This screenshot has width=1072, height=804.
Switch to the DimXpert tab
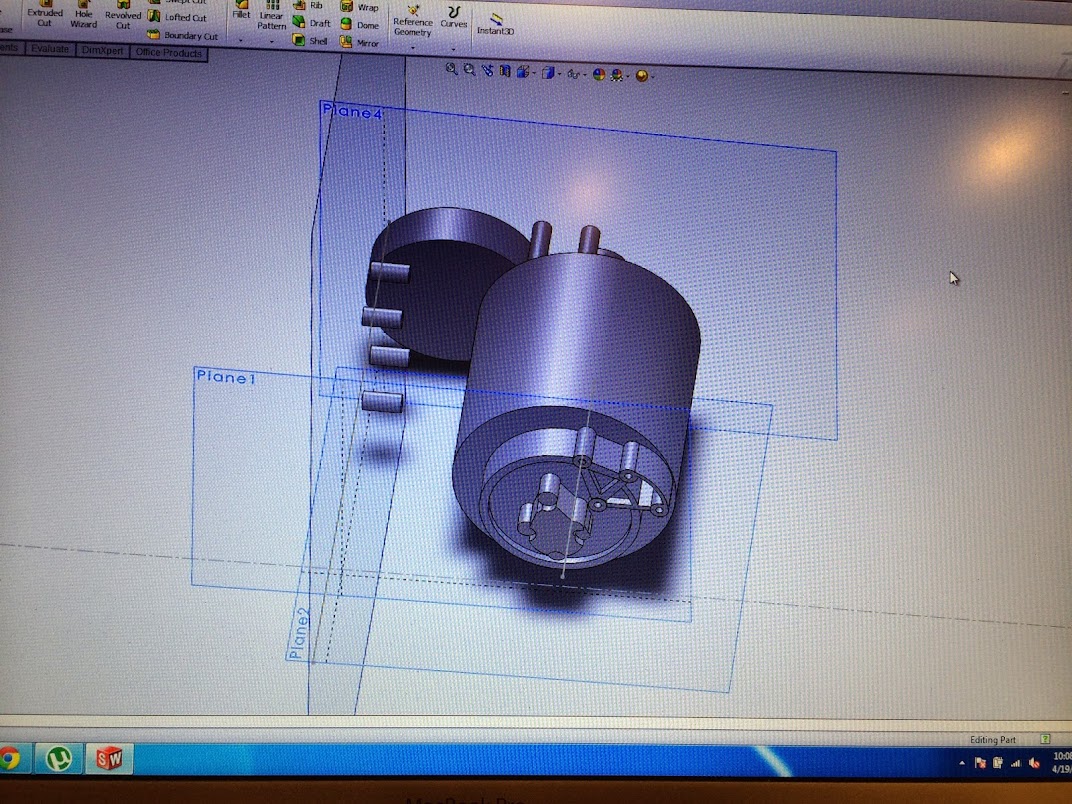point(103,51)
